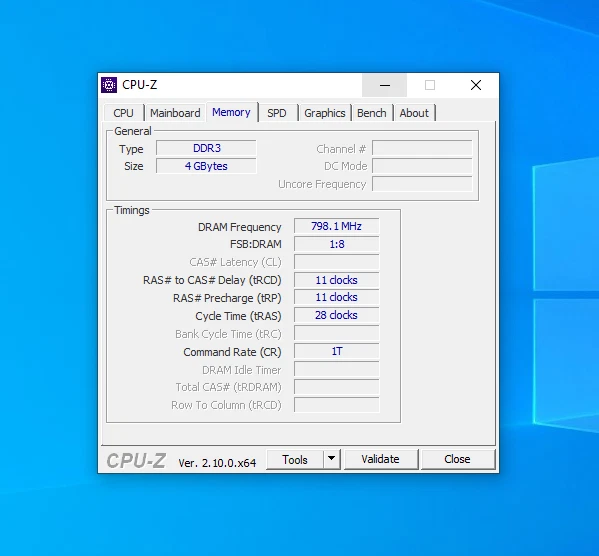Click the empty DRAM Idle Timer field
The height and width of the screenshot is (556, 599).
tap(337, 369)
